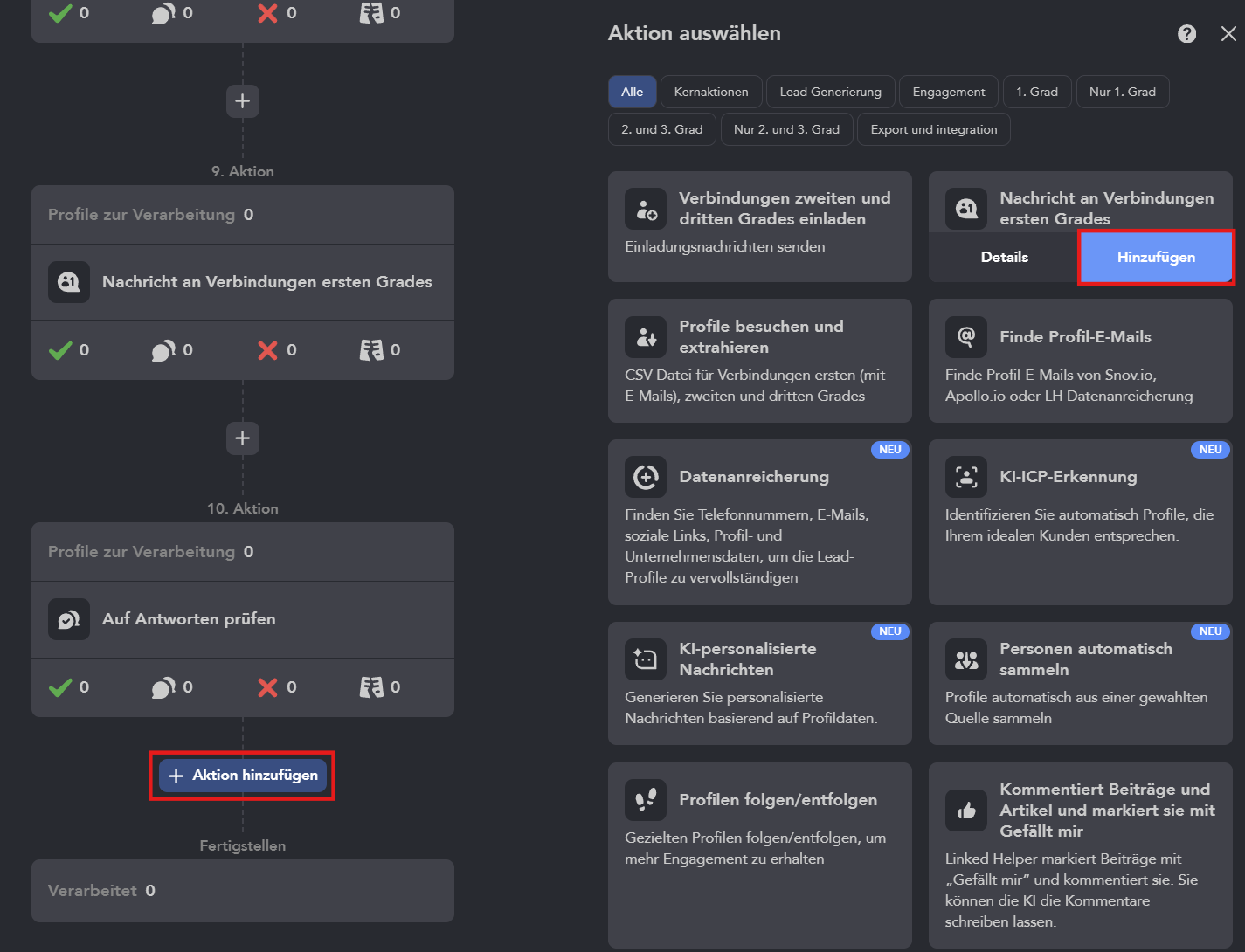
Task: Insert action via plus above 9. Aktion
Action: tap(243, 101)
